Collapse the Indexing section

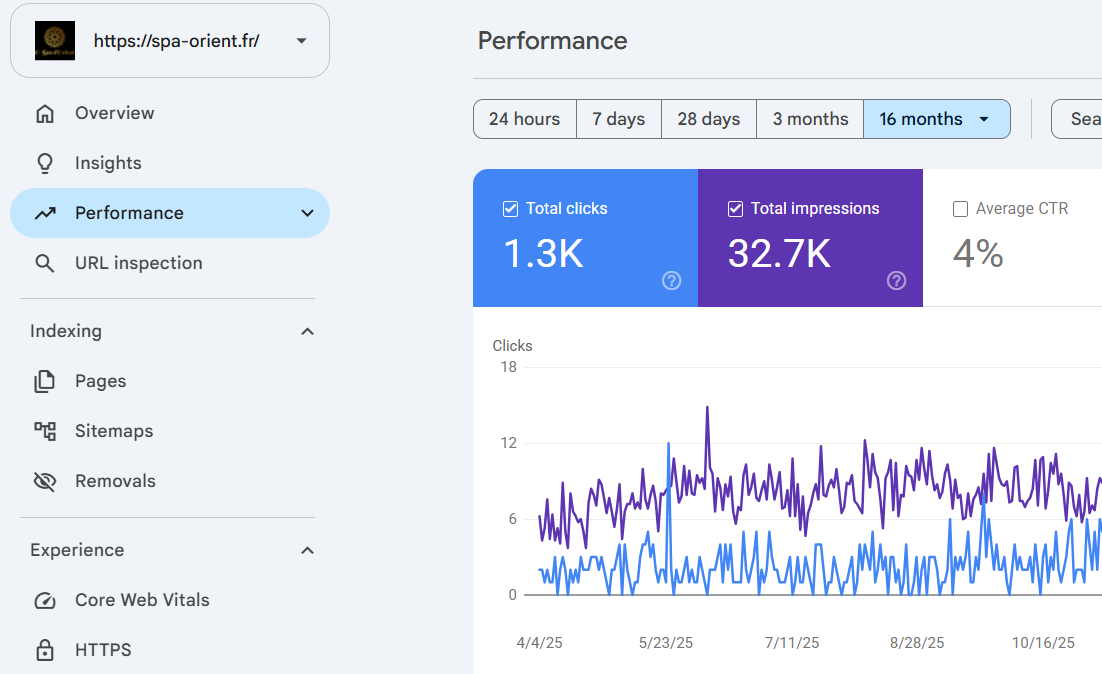pos(307,331)
